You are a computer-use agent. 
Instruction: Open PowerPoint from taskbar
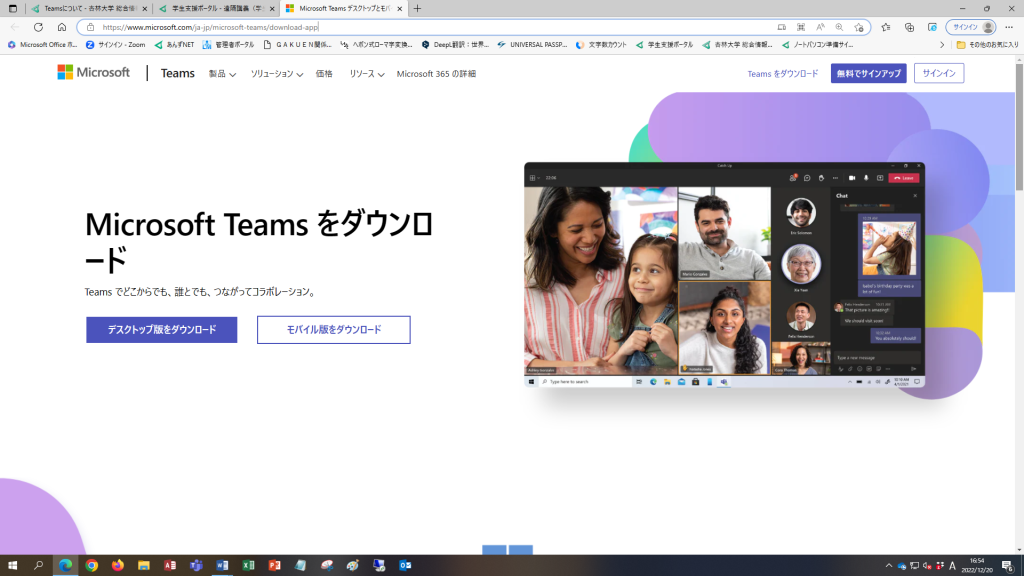tap(274, 566)
